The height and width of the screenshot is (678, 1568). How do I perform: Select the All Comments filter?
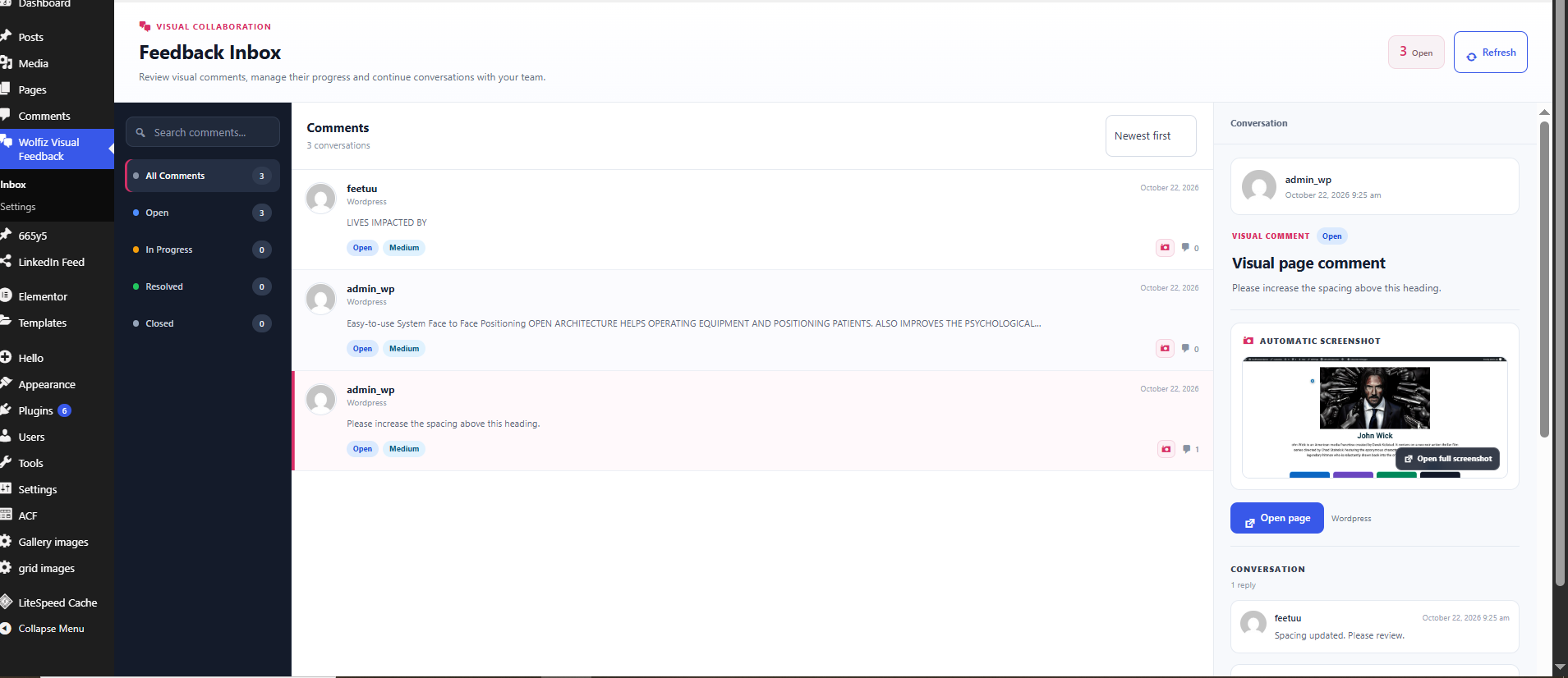tap(202, 176)
